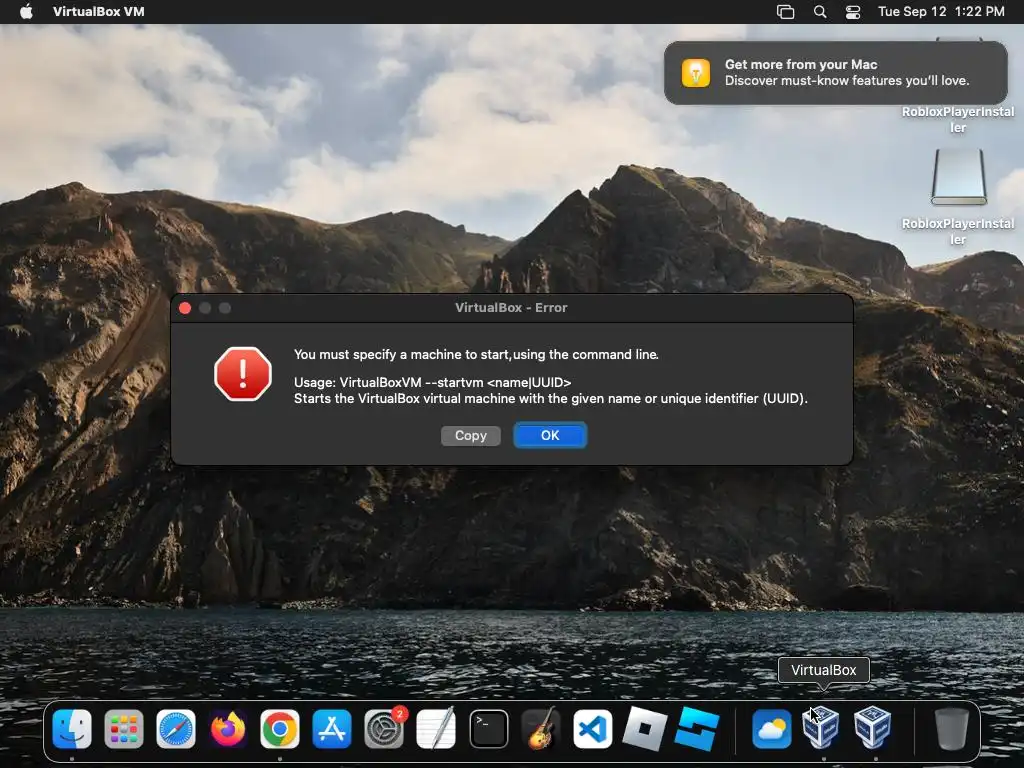Image resolution: width=1024 pixels, height=768 pixels.
Task: Open System Settings with badge in Dock
Action: pos(384,729)
